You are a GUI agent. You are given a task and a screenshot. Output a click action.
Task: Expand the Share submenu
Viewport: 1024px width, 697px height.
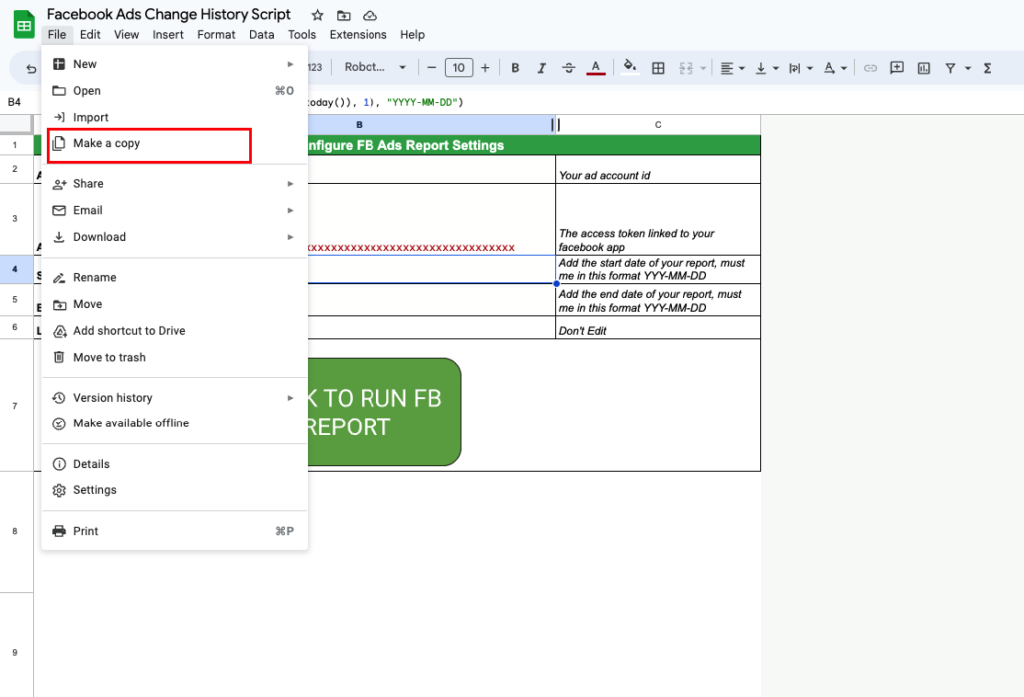point(174,184)
